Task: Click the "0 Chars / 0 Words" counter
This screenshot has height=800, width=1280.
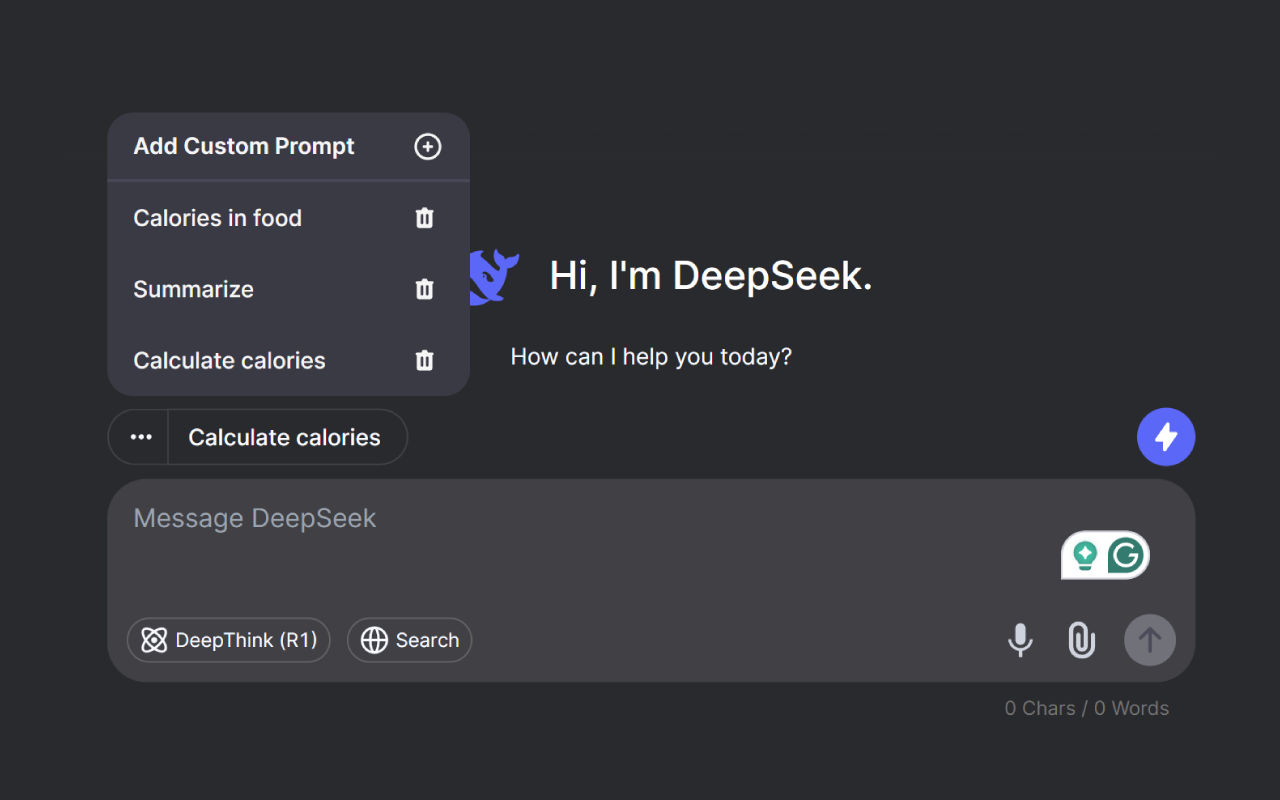Action: [1087, 708]
